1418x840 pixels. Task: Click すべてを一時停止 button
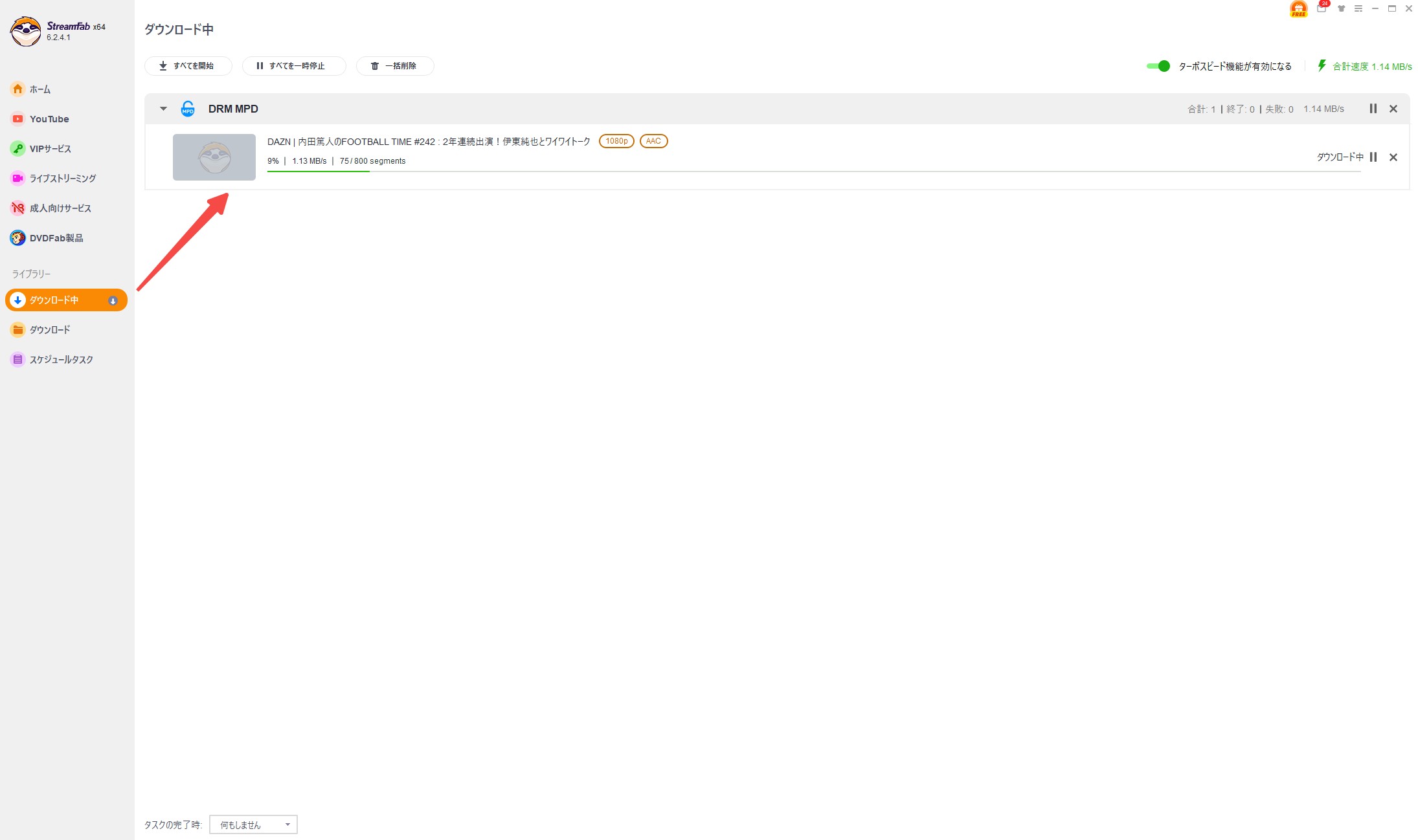[x=294, y=66]
